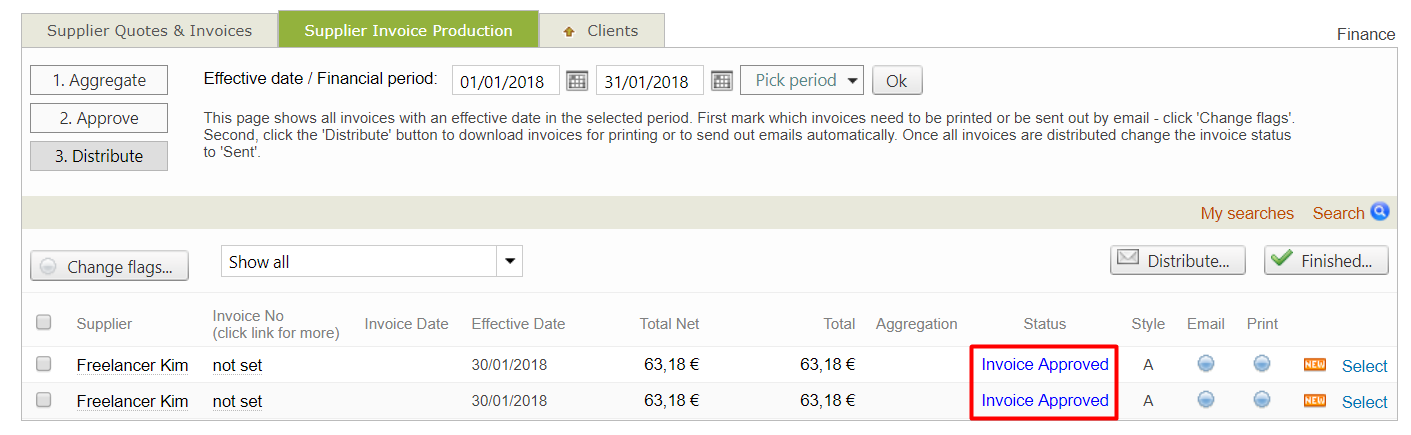Open the Clients tab
This screenshot has width=1411, height=435.
(601, 31)
